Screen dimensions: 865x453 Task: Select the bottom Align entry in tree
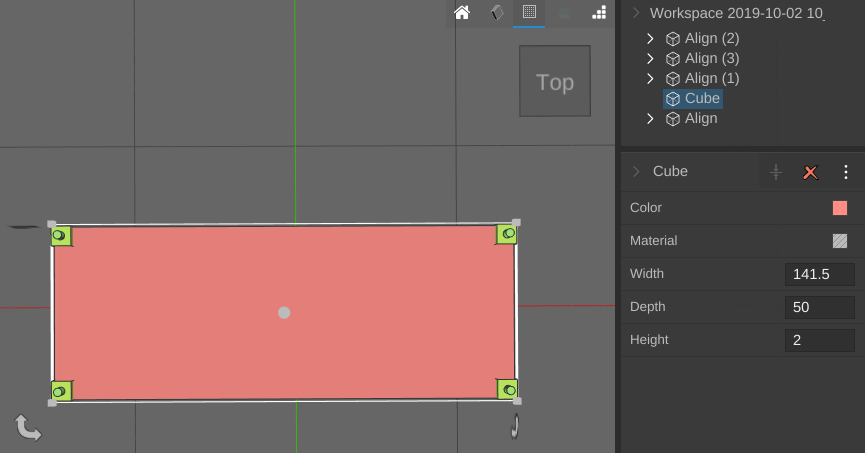tap(701, 118)
